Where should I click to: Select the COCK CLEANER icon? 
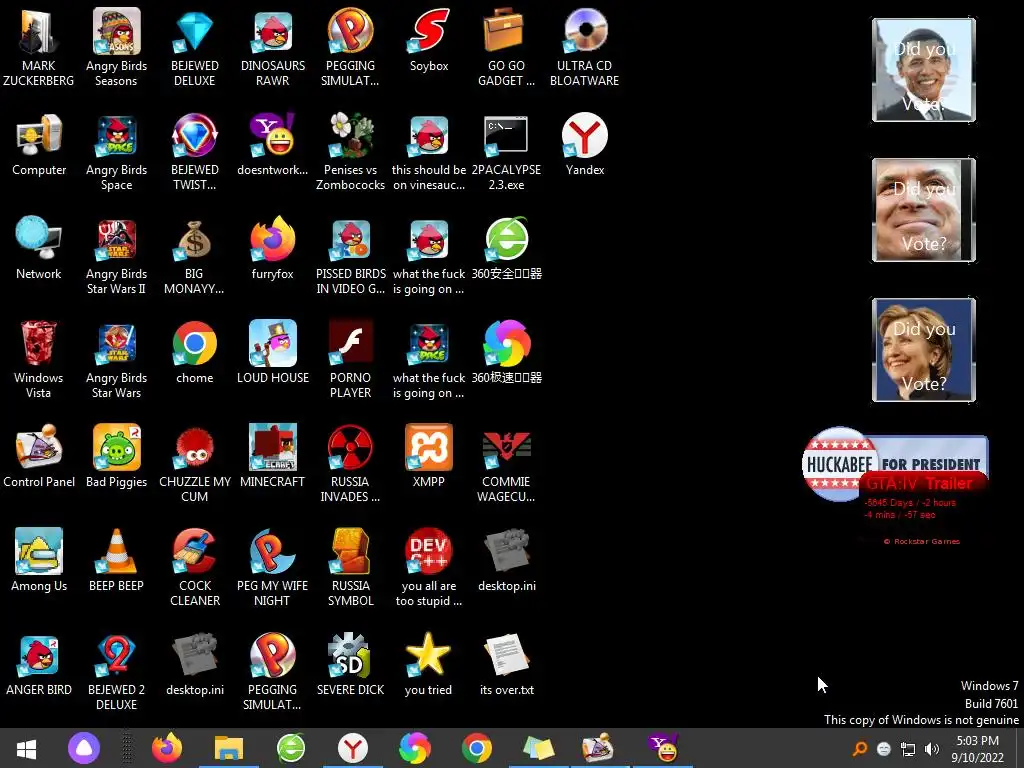pyautogui.click(x=194, y=567)
